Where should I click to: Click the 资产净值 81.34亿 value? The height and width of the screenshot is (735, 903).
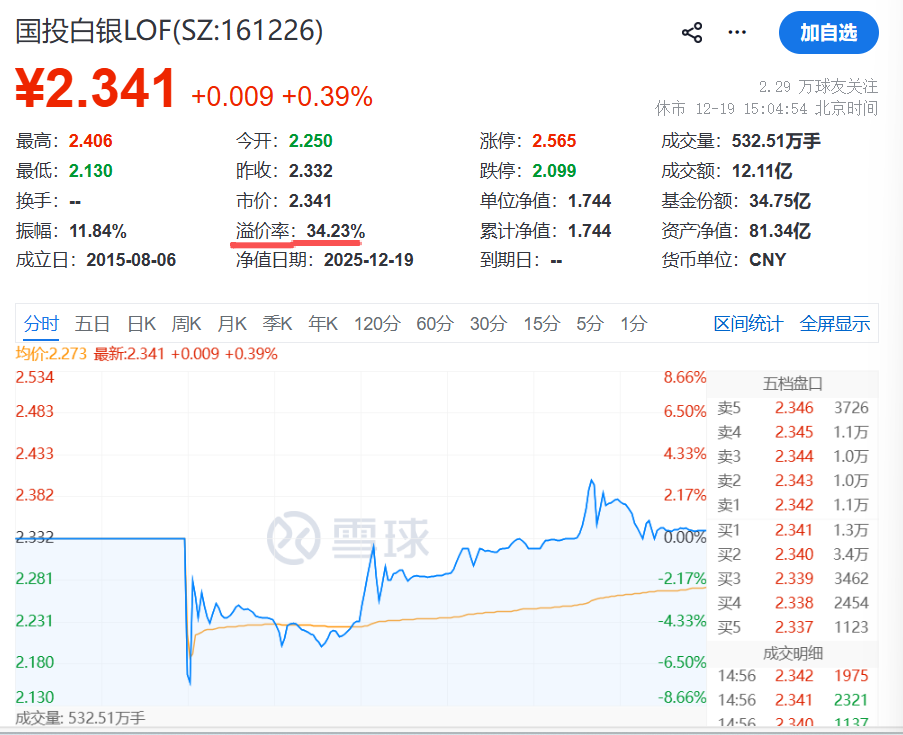[780, 230]
